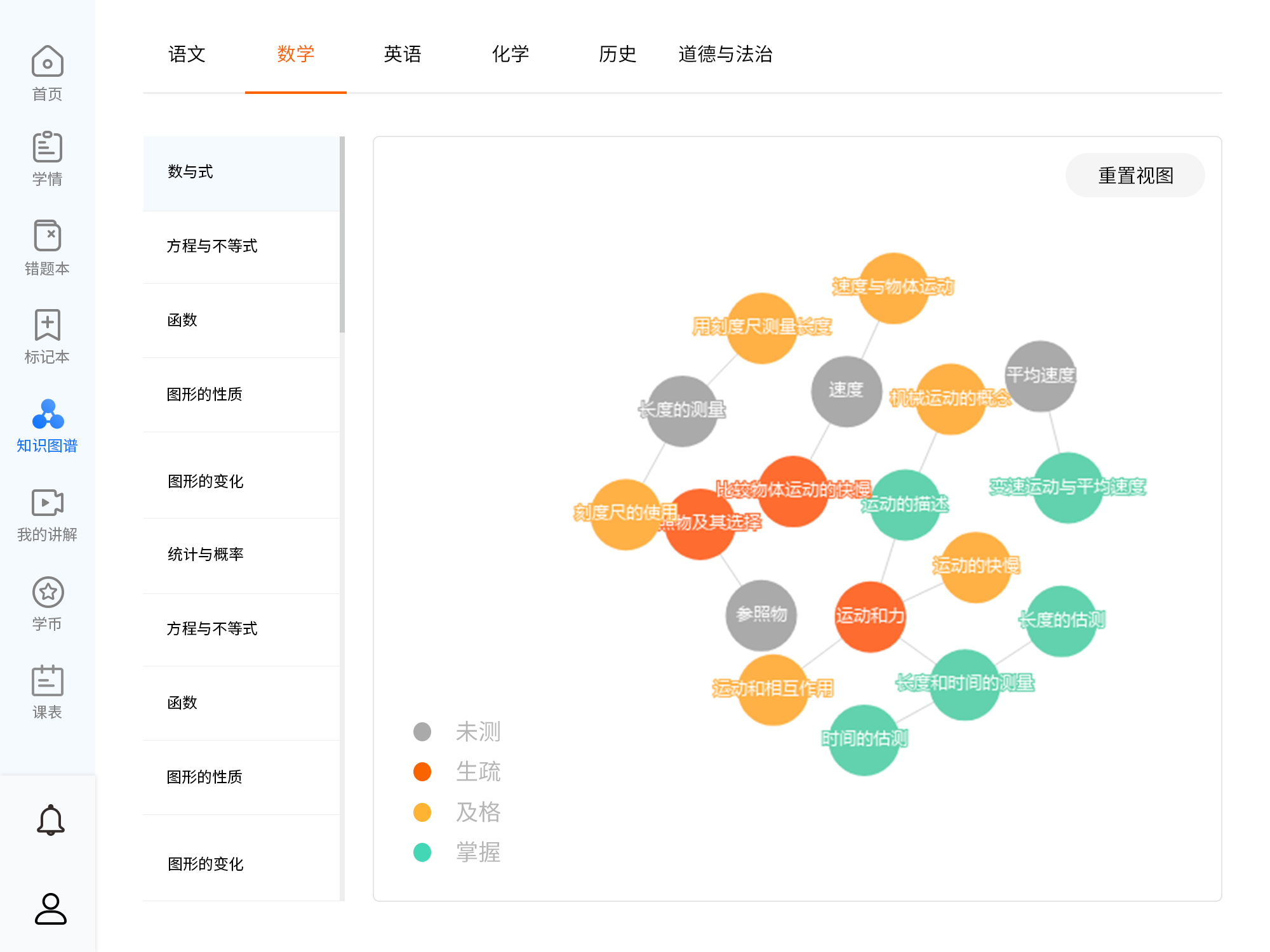Switch to the 化学 tab
Screen dimensions: 1270x952
tap(511, 54)
